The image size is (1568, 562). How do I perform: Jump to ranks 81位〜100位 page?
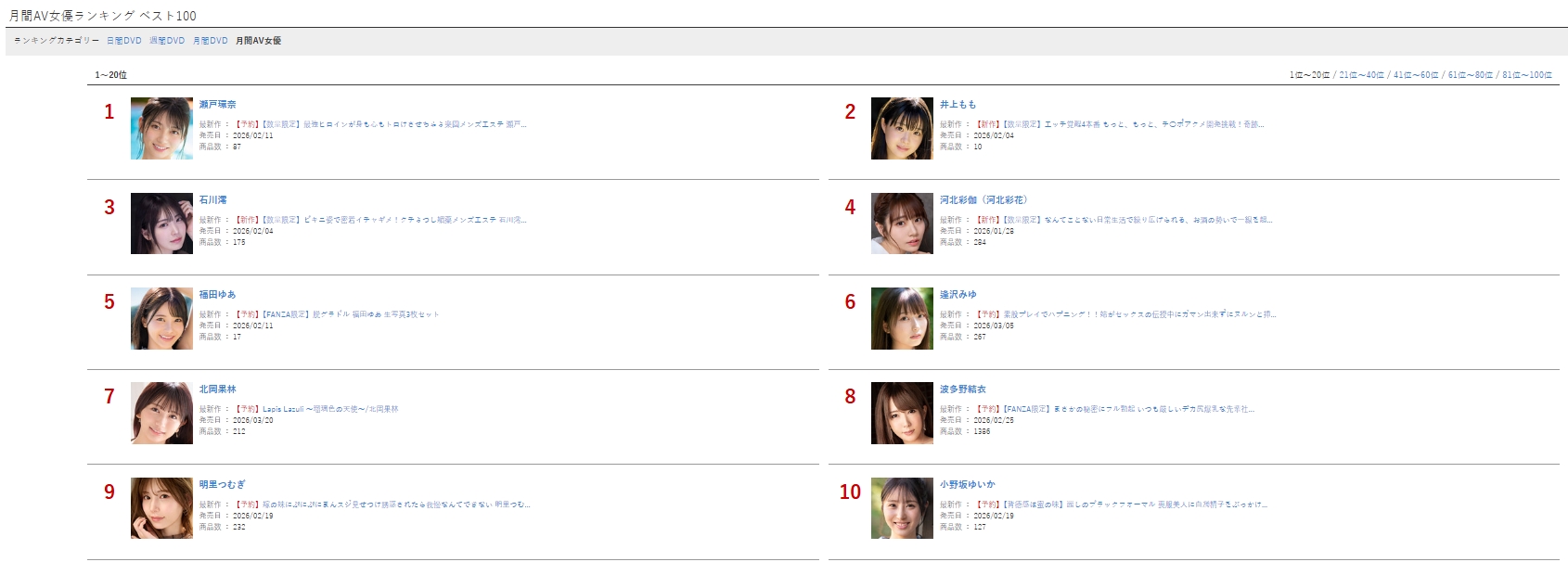(1527, 75)
